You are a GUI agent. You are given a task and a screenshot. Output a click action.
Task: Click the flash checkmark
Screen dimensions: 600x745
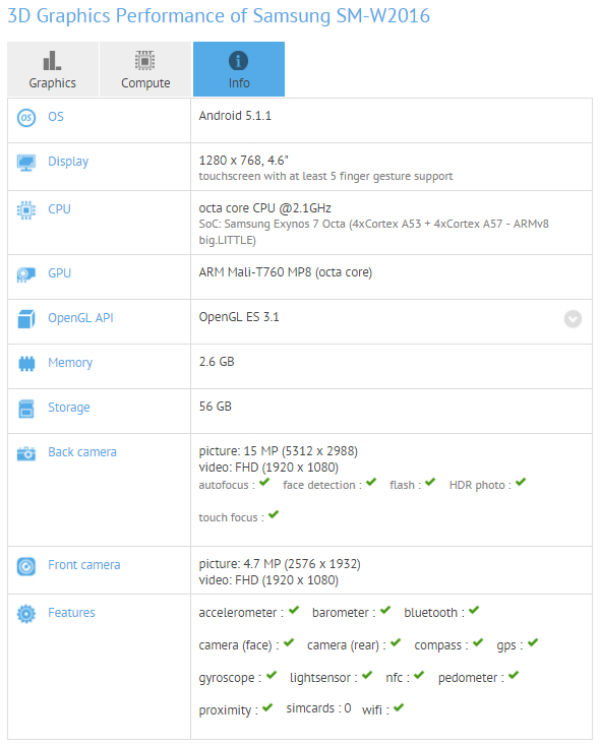coord(430,482)
